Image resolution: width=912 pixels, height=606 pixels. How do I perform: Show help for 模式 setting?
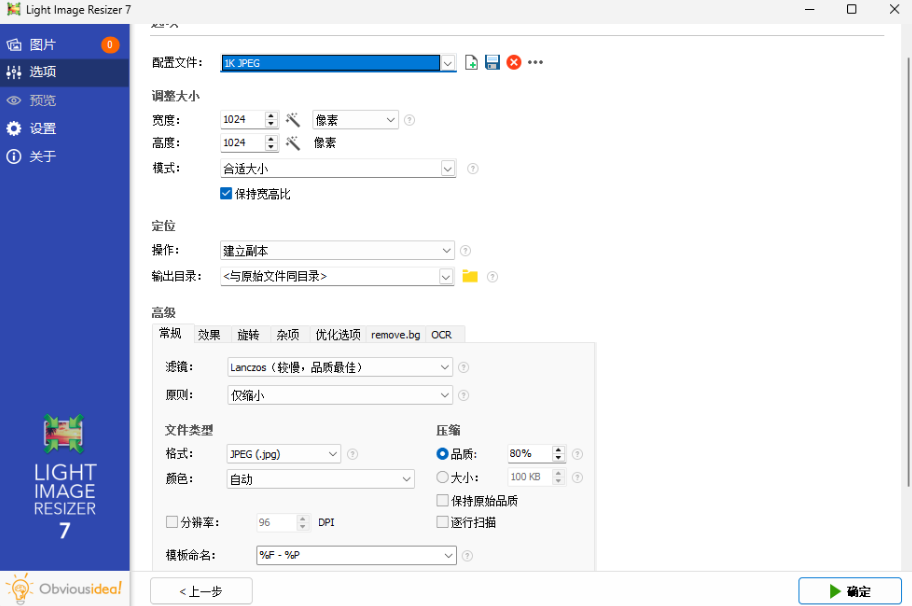[x=473, y=169]
